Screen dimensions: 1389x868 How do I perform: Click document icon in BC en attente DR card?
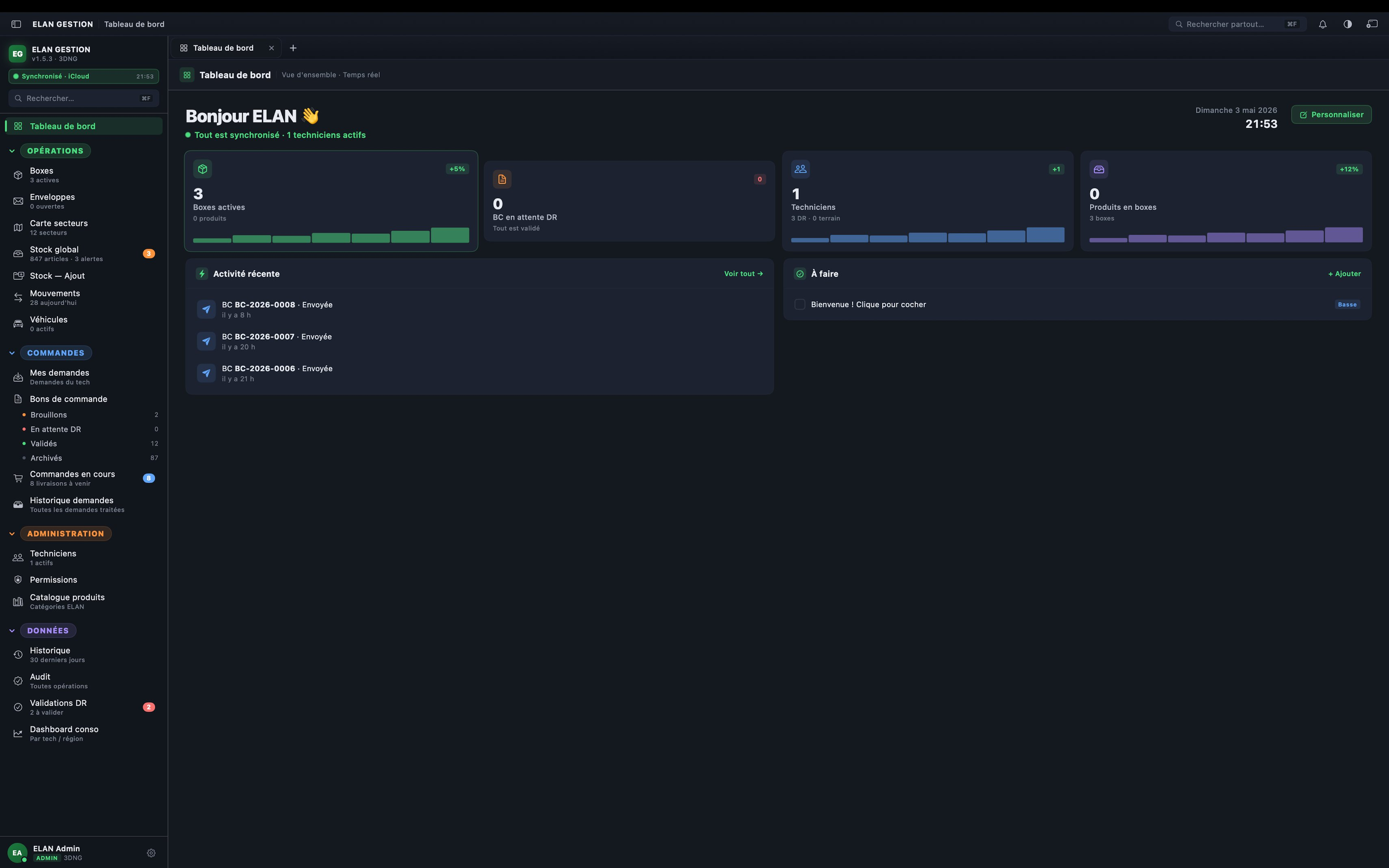pos(502,179)
